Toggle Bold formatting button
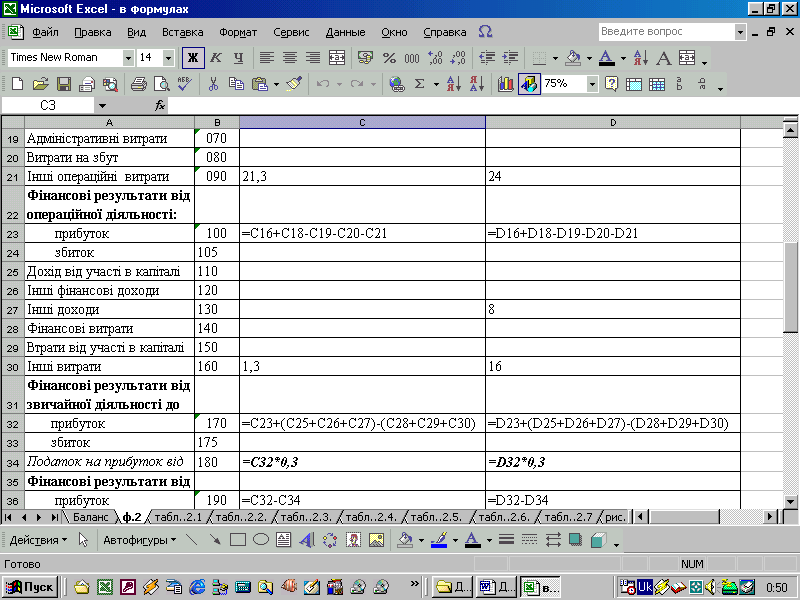 pyautogui.click(x=193, y=58)
